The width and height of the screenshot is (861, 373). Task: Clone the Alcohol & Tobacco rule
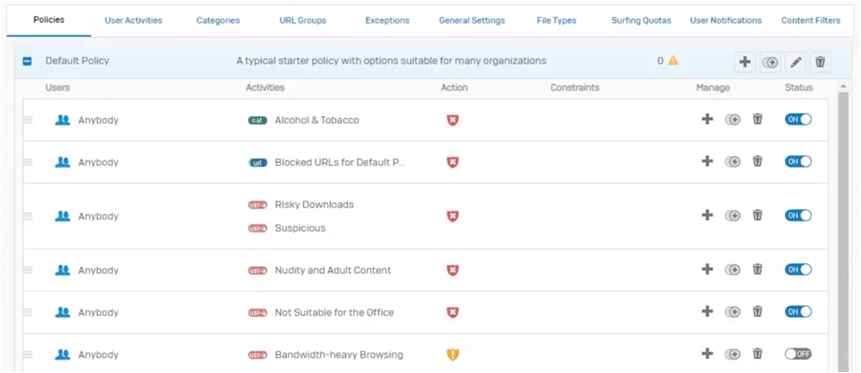coord(733,119)
